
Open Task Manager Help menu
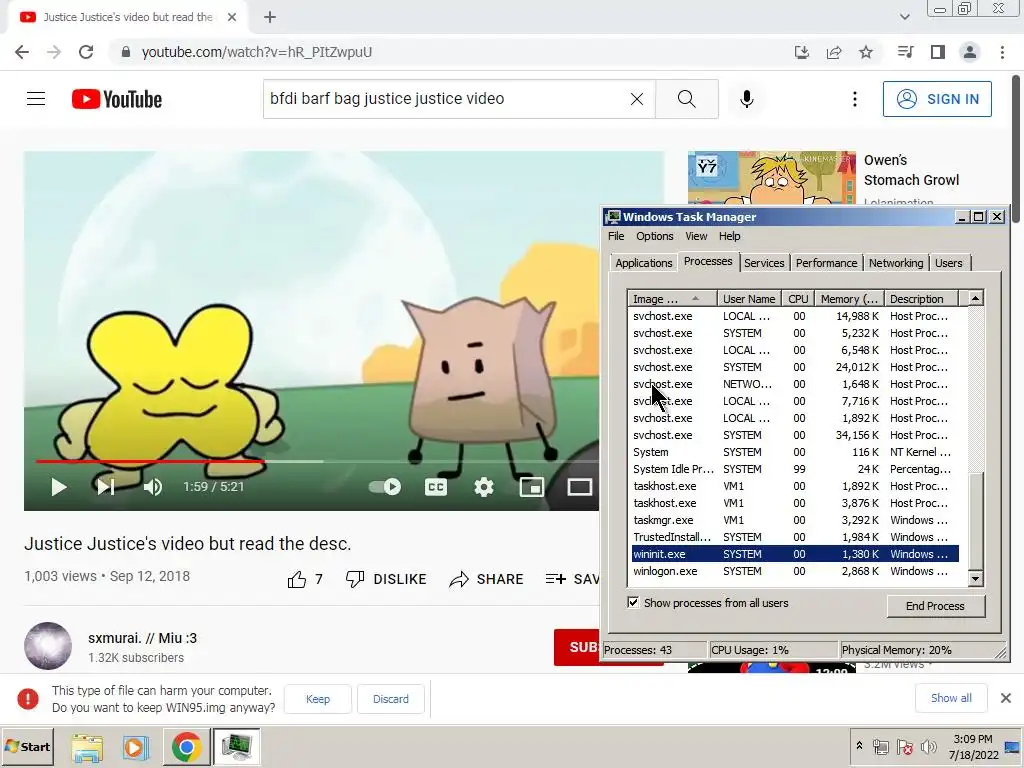(x=729, y=236)
